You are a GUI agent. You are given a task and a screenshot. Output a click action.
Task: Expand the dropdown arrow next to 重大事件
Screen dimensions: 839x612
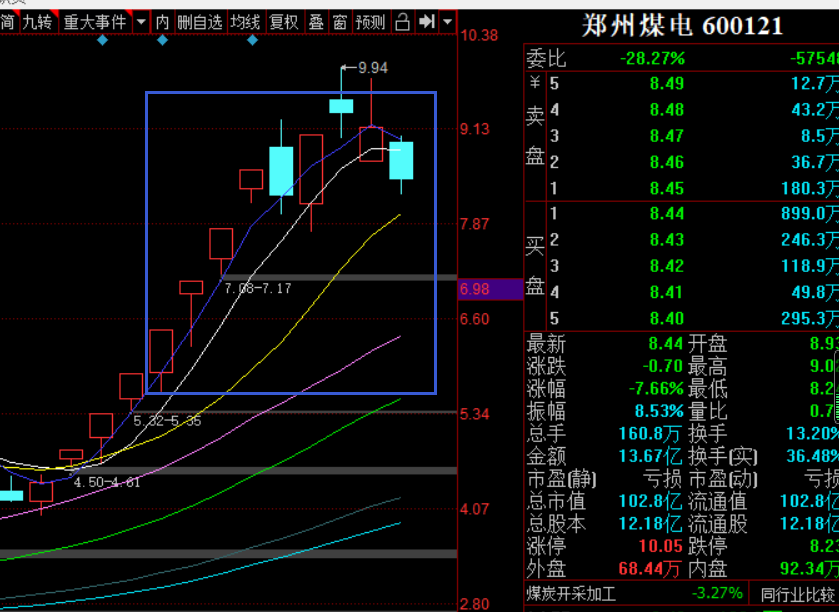click(141, 22)
